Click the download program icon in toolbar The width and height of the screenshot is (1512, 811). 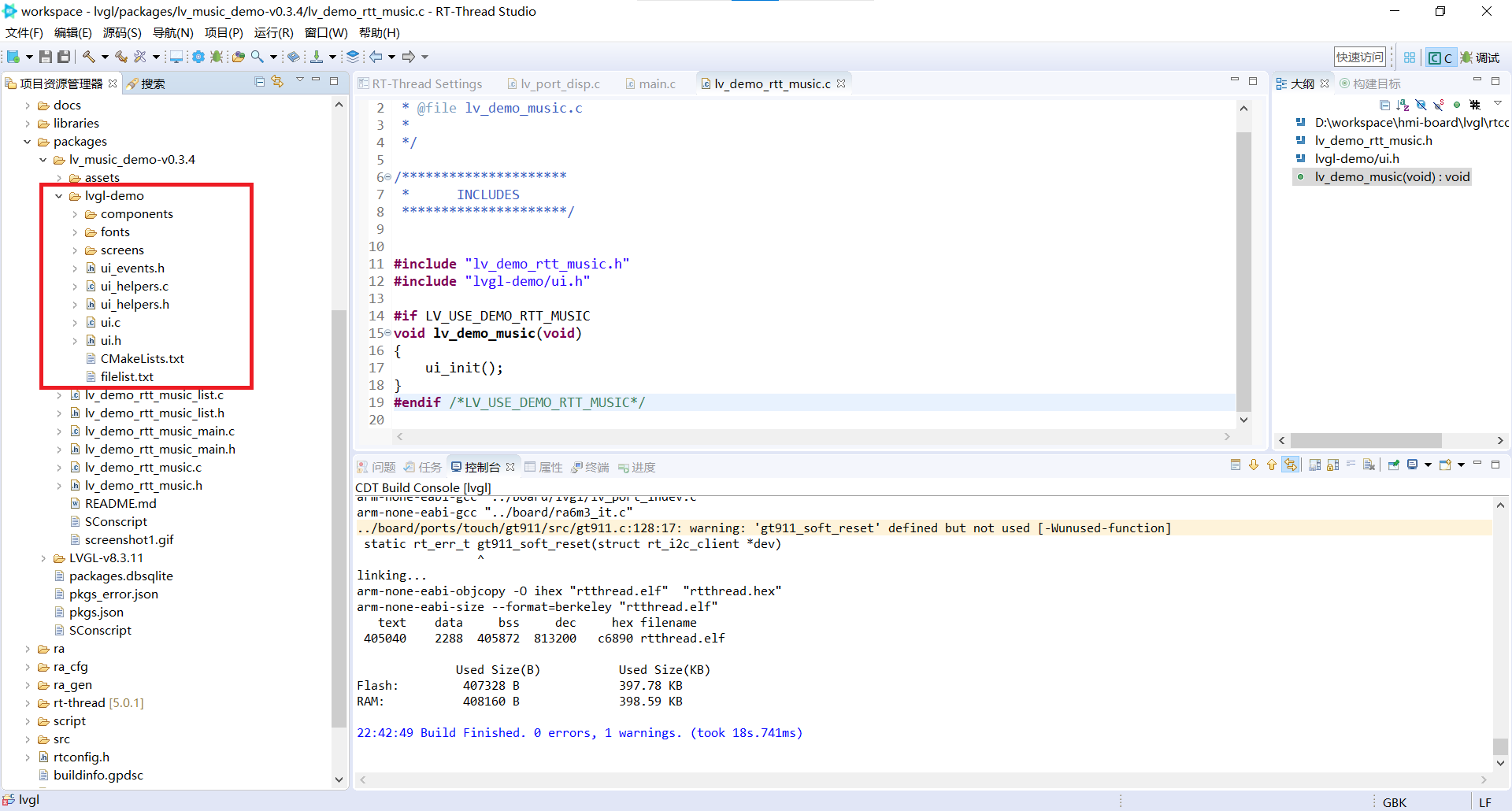tap(317, 57)
